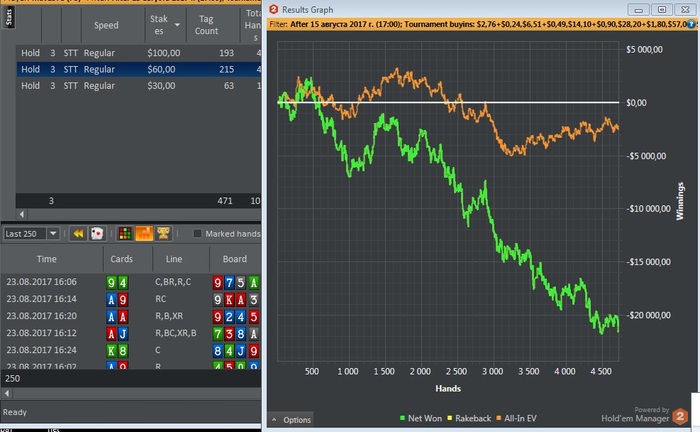The height and width of the screenshot is (432, 700).
Task: Toggle the Marked hands checkbox
Action: 197,233
